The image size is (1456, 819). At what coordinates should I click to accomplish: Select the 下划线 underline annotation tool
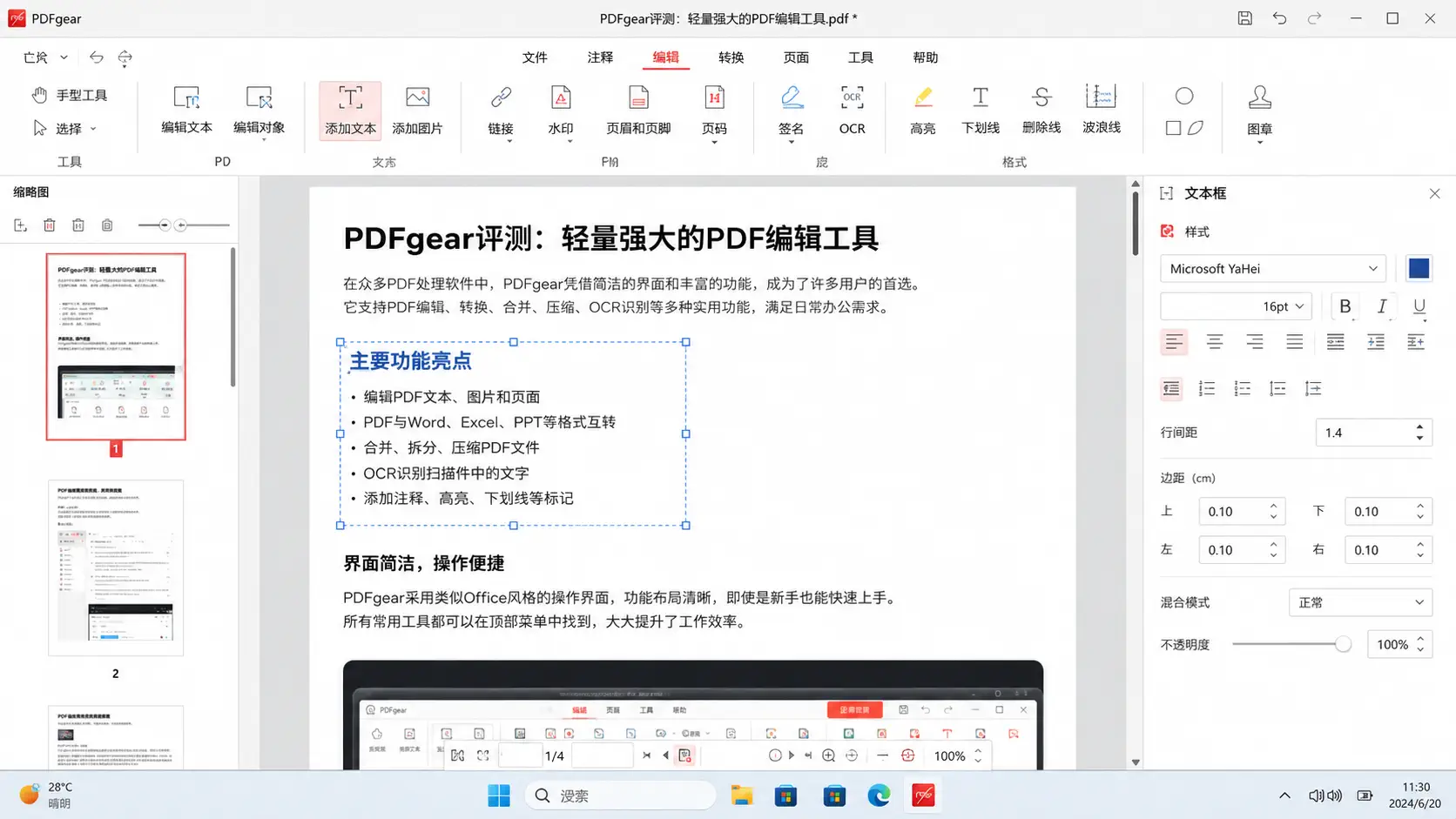pos(981,111)
